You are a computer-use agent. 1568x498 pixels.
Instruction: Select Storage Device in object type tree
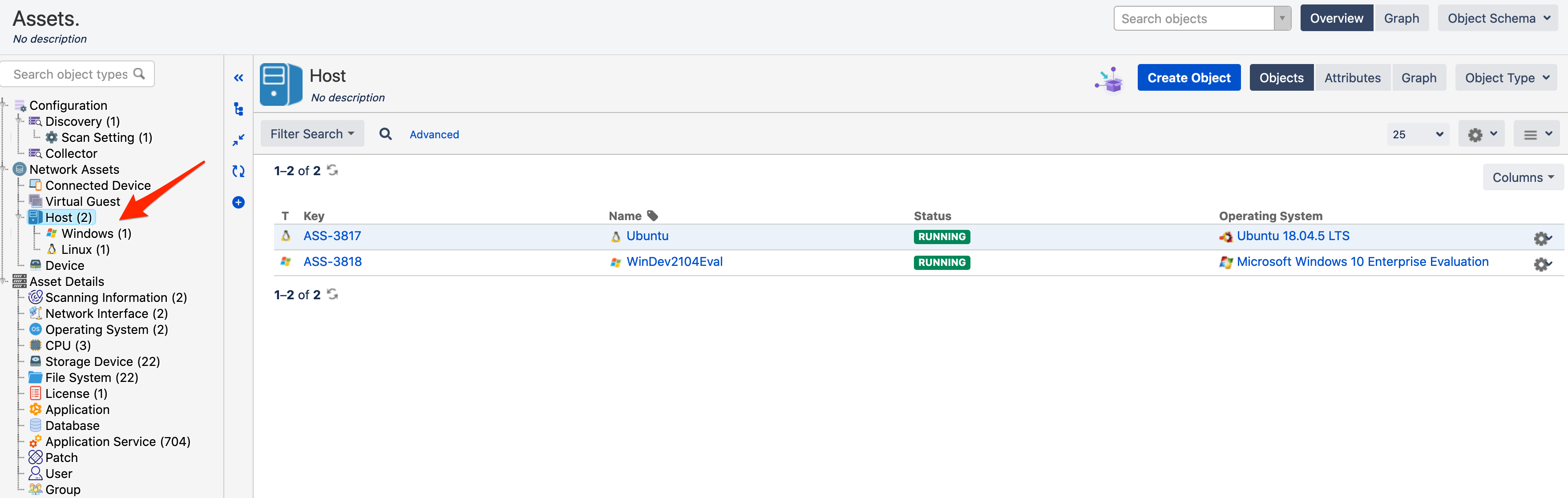89,362
